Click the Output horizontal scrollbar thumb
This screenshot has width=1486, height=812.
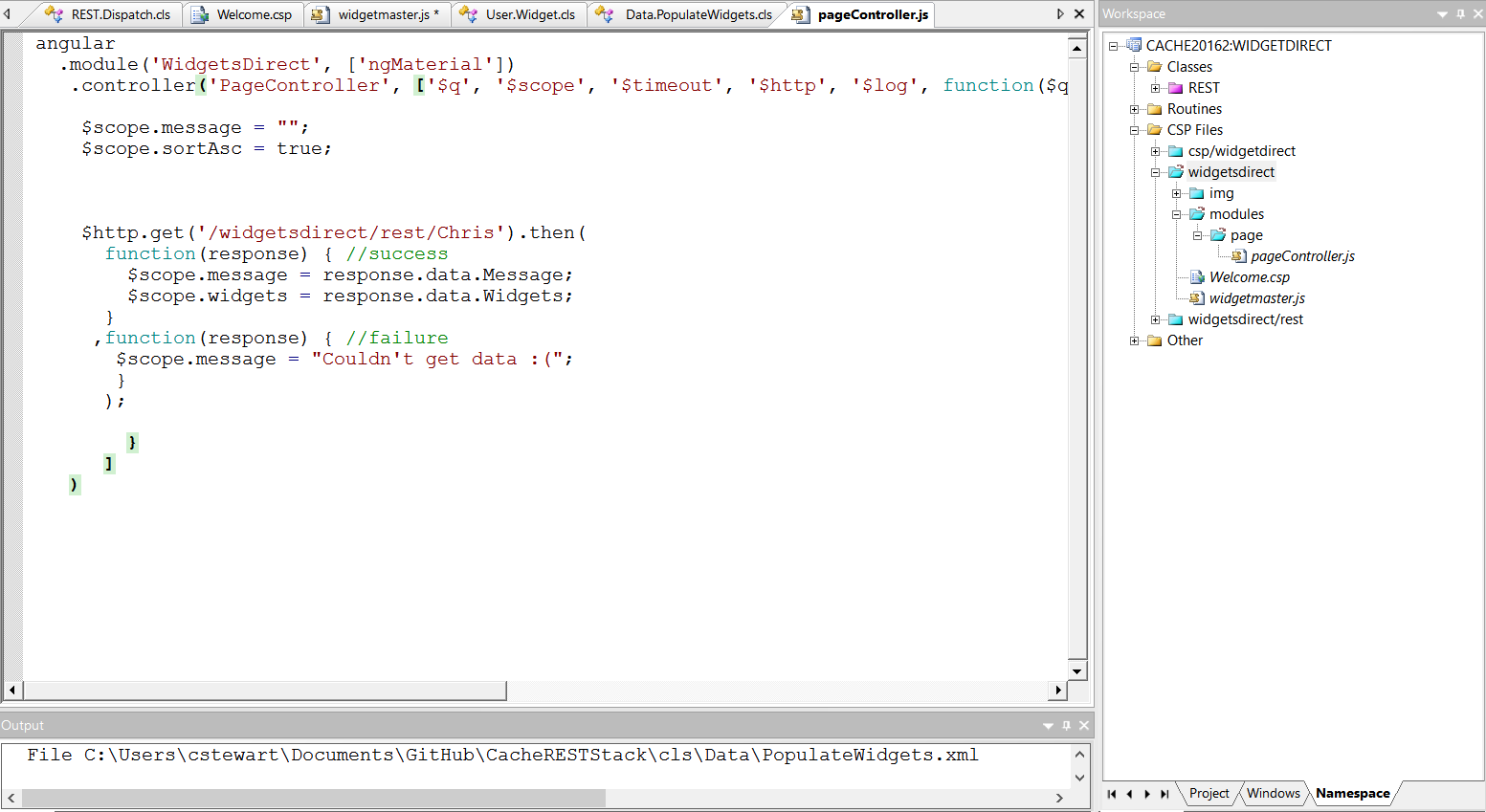(314, 798)
